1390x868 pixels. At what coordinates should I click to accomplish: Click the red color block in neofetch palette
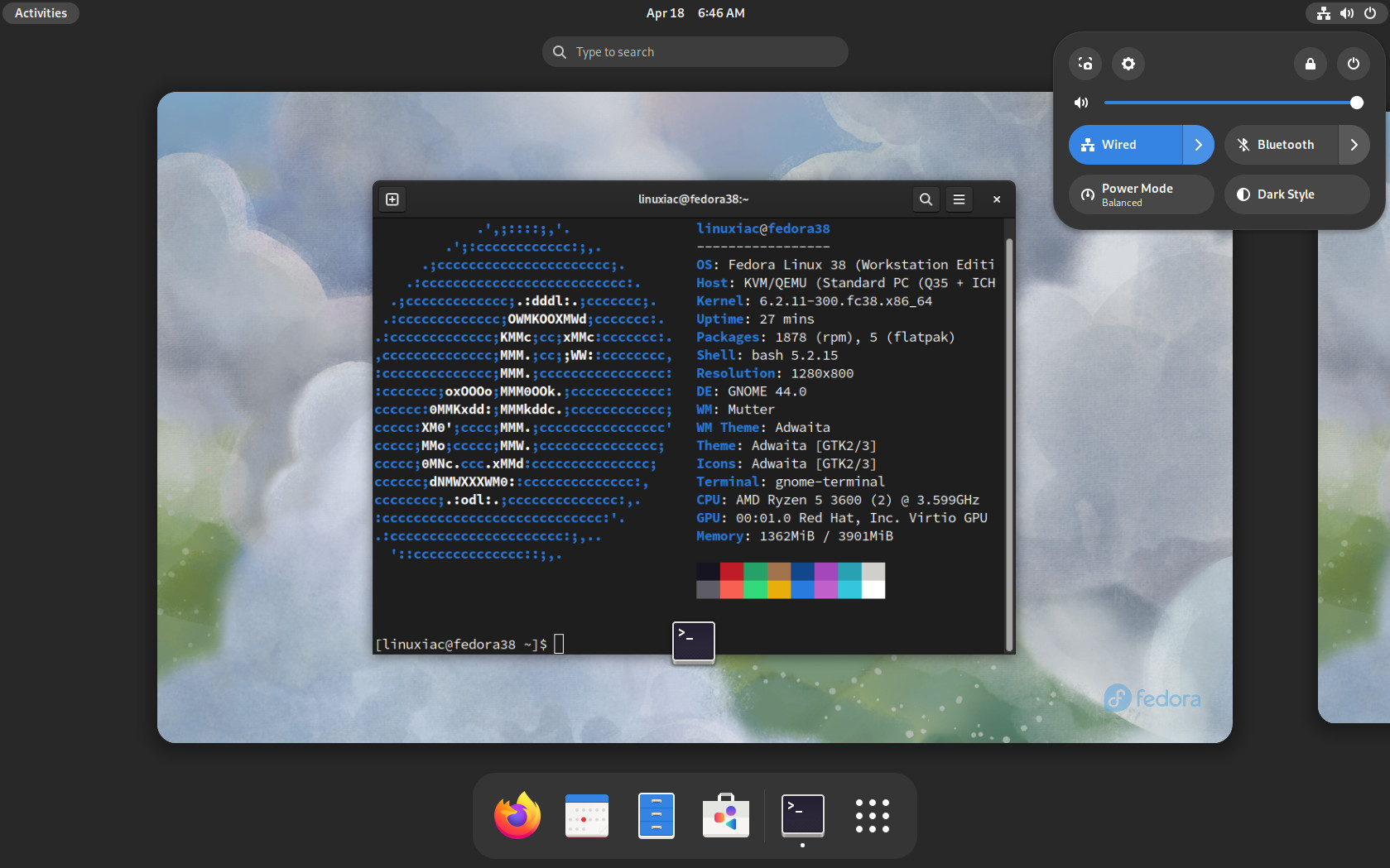pos(732,572)
